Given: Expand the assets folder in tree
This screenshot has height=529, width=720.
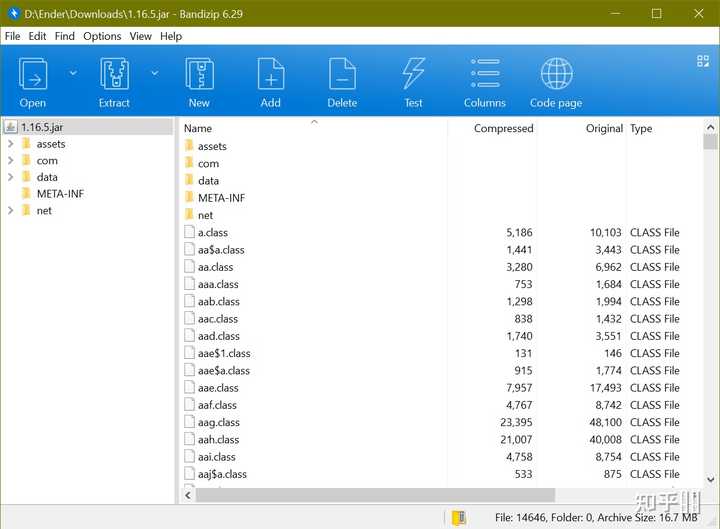Looking at the screenshot, I should (10, 144).
